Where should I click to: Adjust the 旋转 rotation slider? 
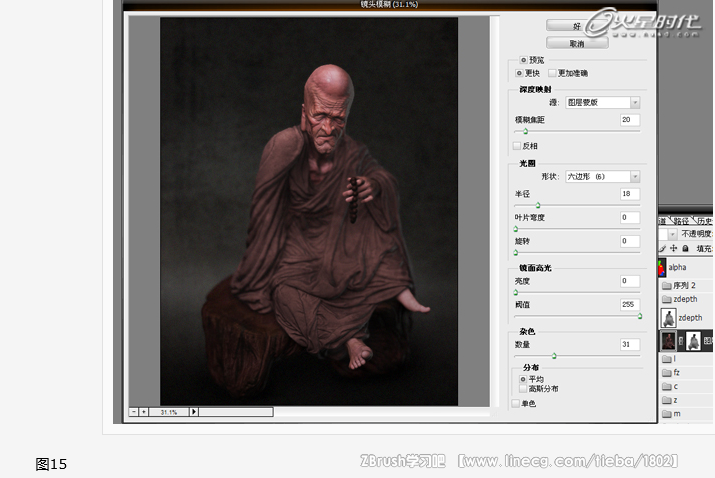[516, 252]
